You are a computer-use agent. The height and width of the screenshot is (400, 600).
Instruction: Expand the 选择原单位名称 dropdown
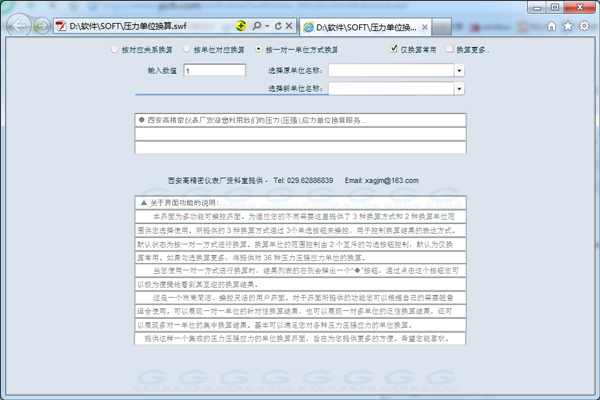pos(459,71)
